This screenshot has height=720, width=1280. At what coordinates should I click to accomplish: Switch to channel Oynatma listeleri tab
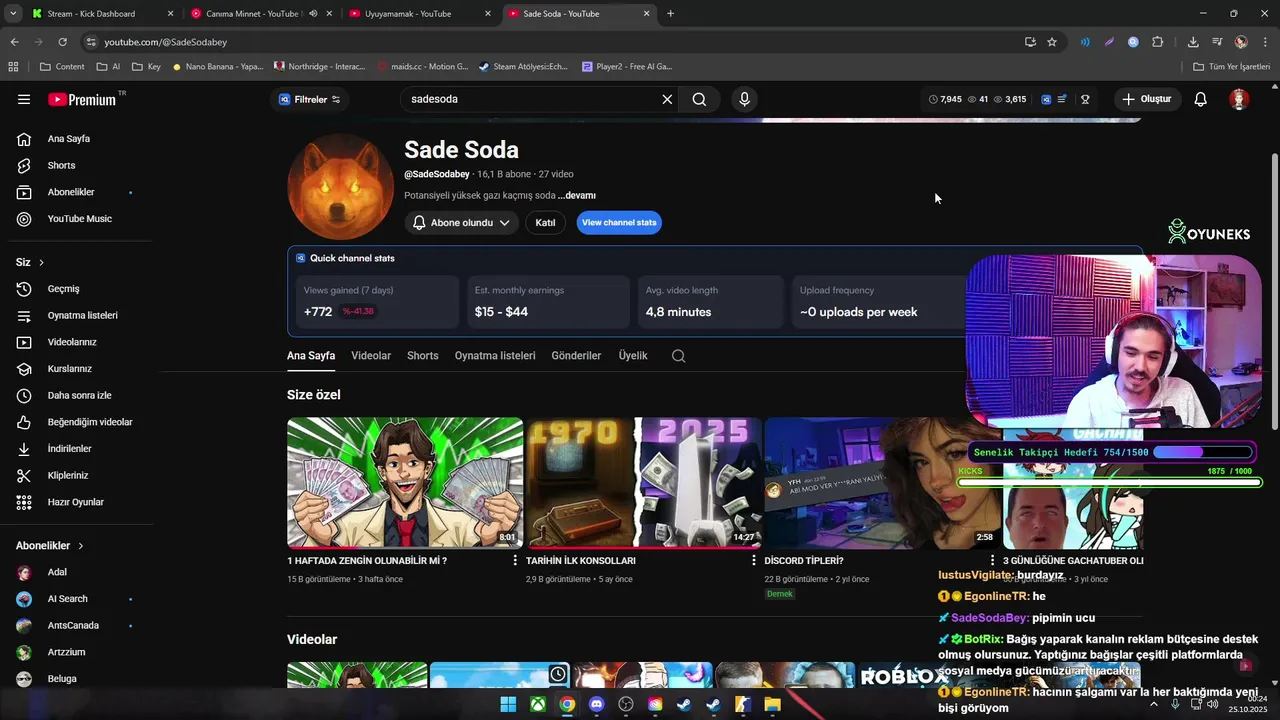(495, 356)
